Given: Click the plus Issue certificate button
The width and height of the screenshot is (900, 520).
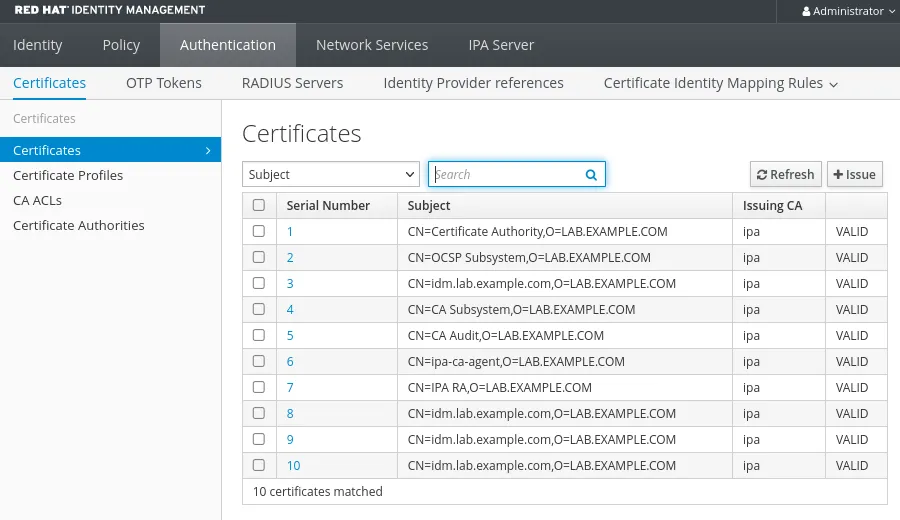Looking at the screenshot, I should (854, 174).
